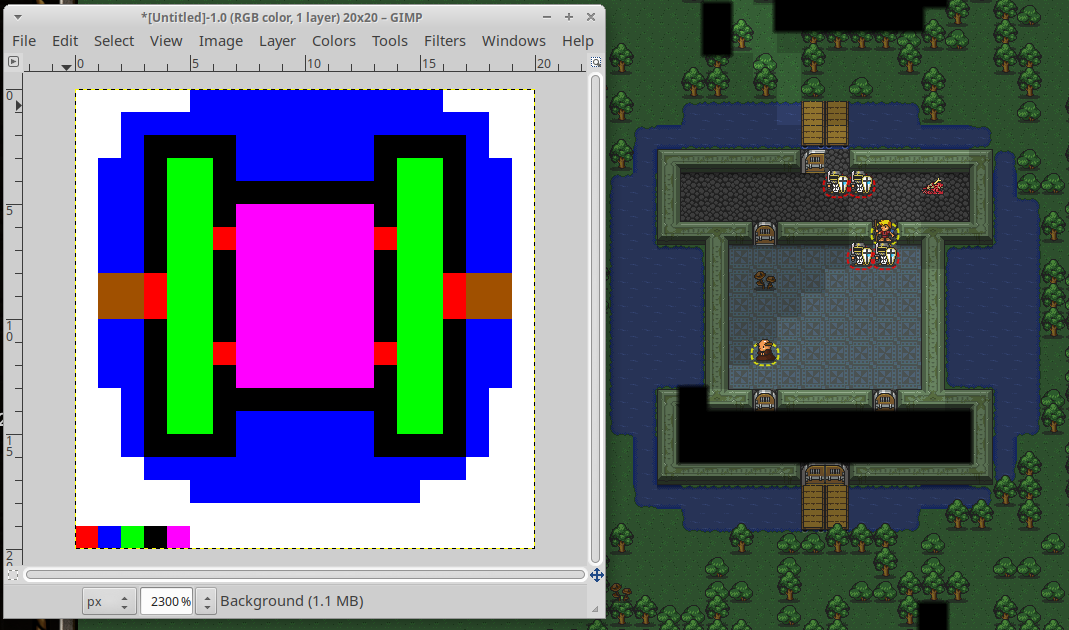Viewport: 1069px width, 630px height.
Task: Click the bottom-right door of the tiled room
Action: [885, 400]
